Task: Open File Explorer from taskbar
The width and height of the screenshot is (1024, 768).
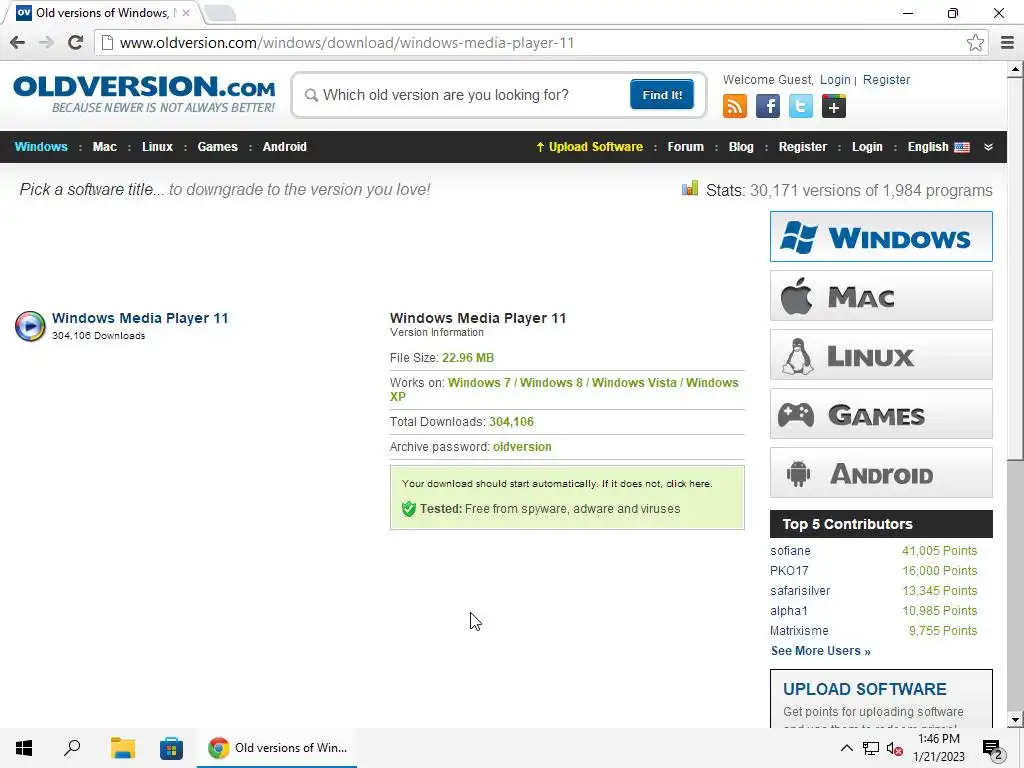Action: coord(122,748)
